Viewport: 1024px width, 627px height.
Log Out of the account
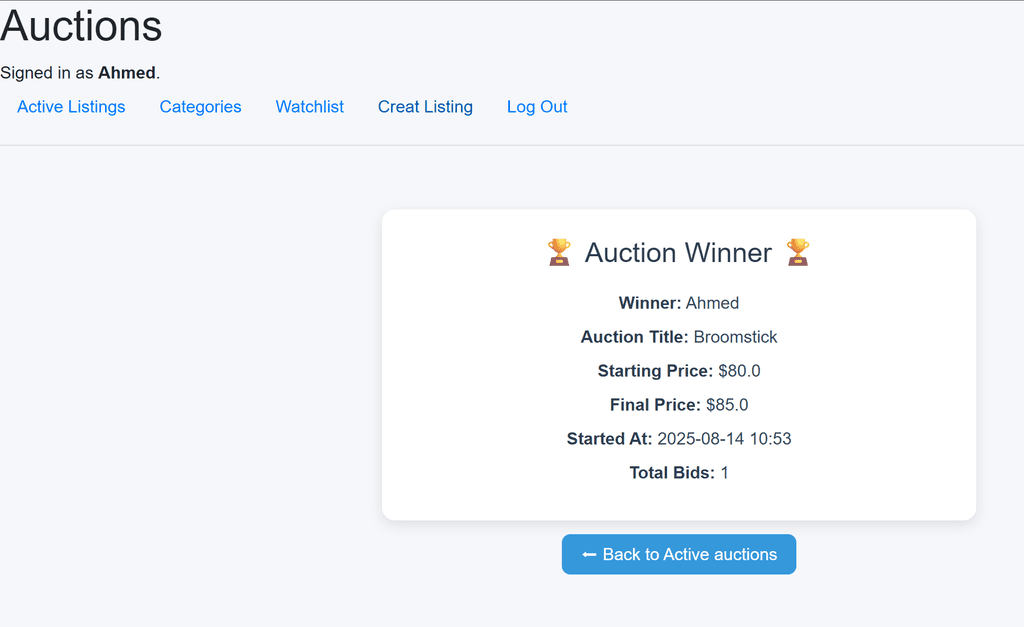click(537, 106)
